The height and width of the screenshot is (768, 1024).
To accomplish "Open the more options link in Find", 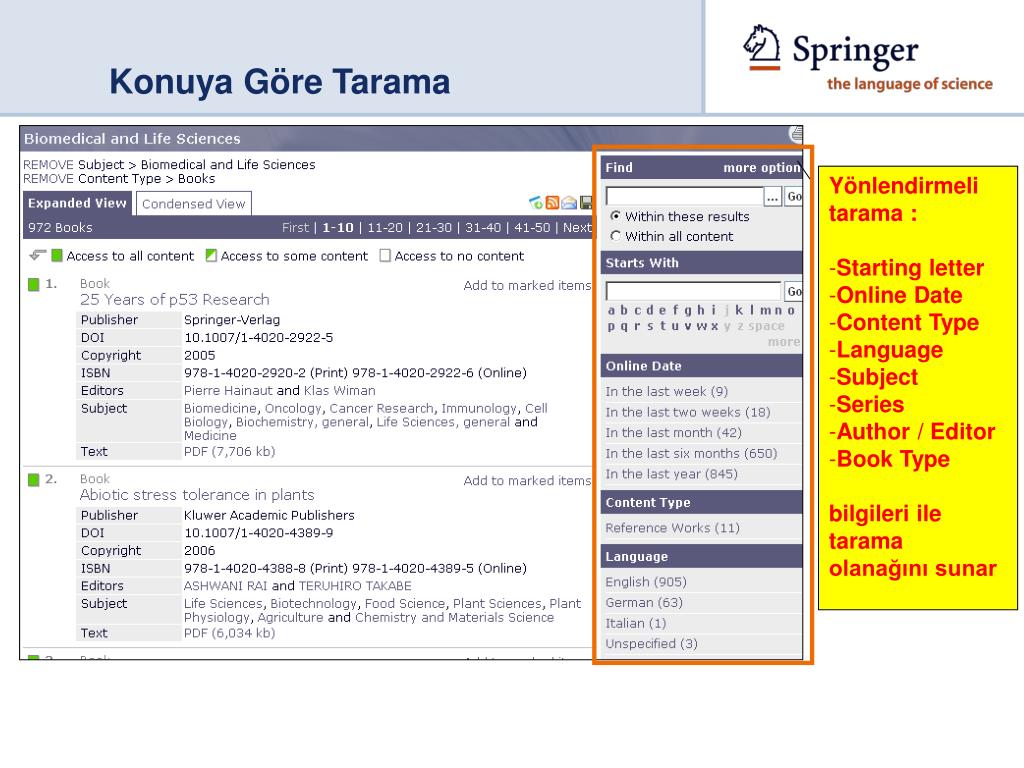I will [x=761, y=168].
